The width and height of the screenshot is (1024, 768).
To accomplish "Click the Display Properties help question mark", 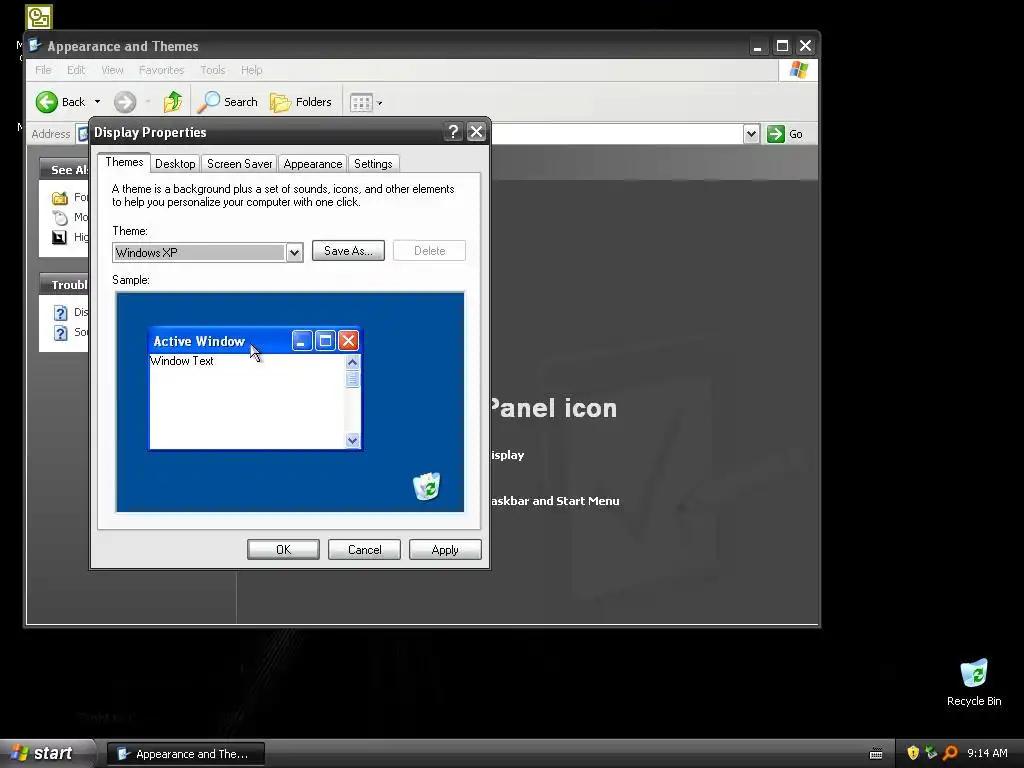I will pyautogui.click(x=453, y=132).
